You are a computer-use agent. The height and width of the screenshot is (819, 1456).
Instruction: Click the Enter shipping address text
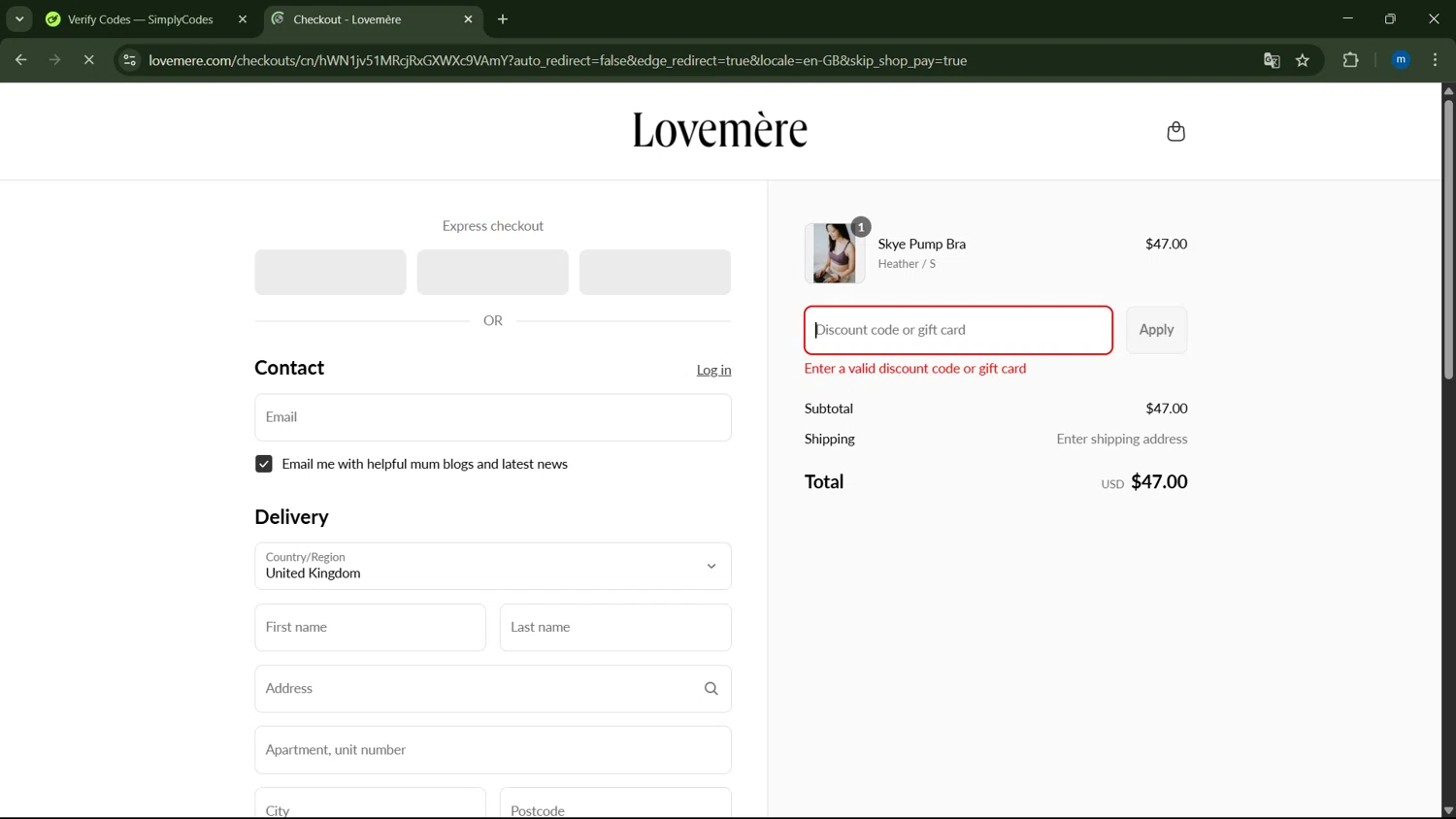coord(1121,439)
